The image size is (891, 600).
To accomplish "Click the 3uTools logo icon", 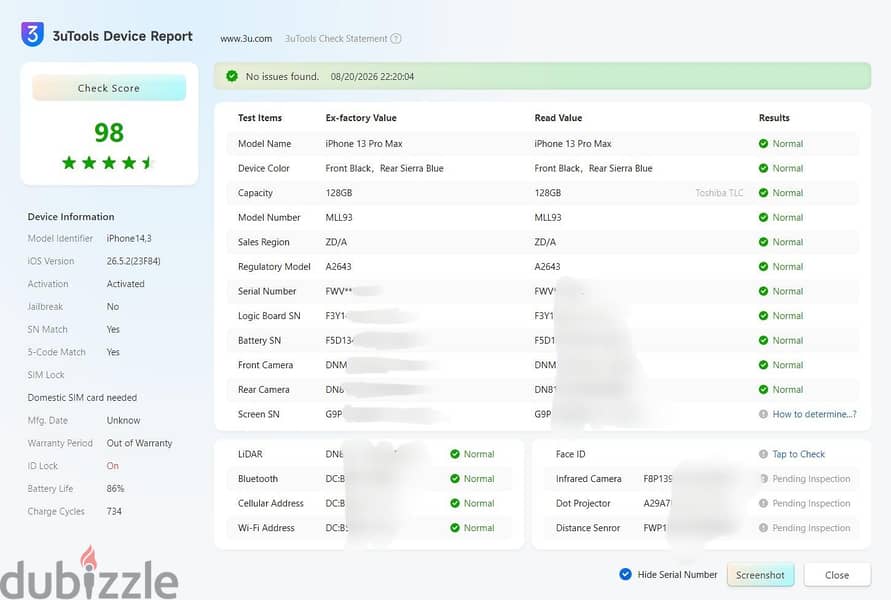I will (x=32, y=34).
